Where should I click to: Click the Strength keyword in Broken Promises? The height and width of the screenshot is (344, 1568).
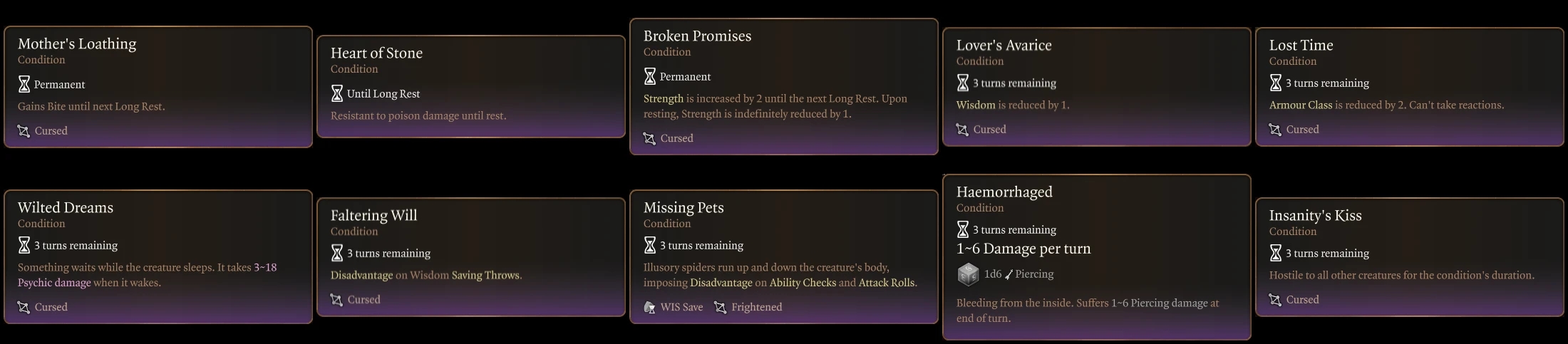664,99
